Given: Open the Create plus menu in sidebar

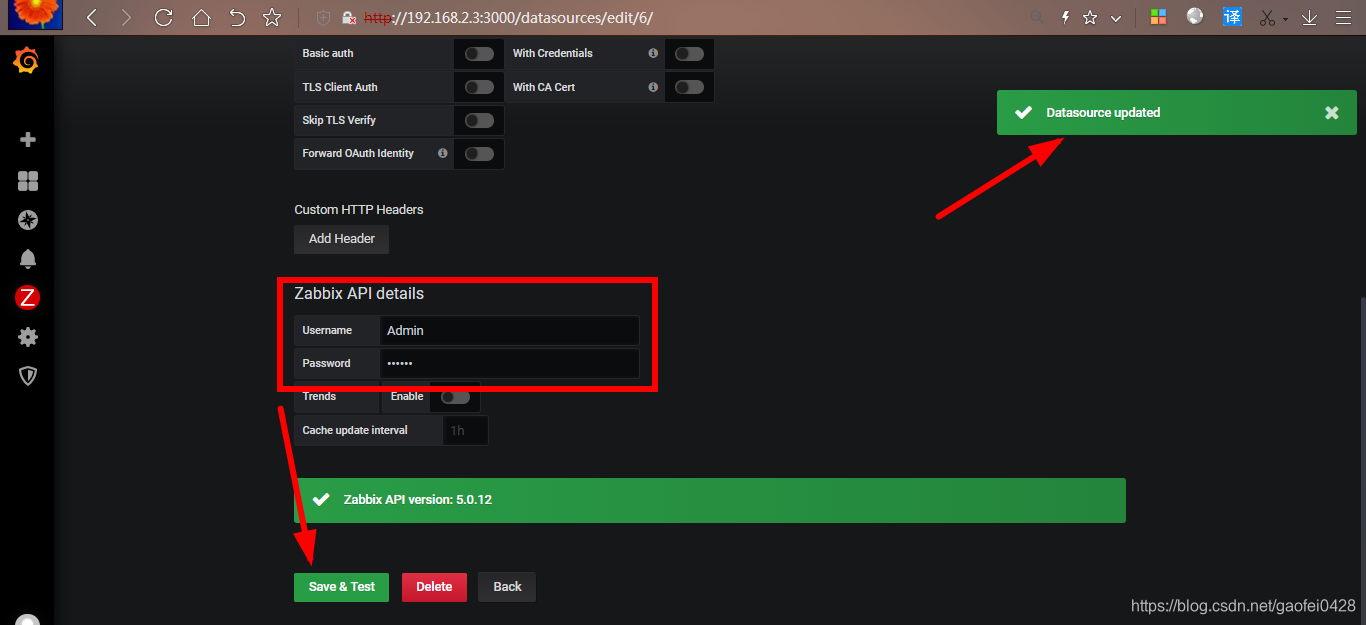Looking at the screenshot, I should [28, 140].
